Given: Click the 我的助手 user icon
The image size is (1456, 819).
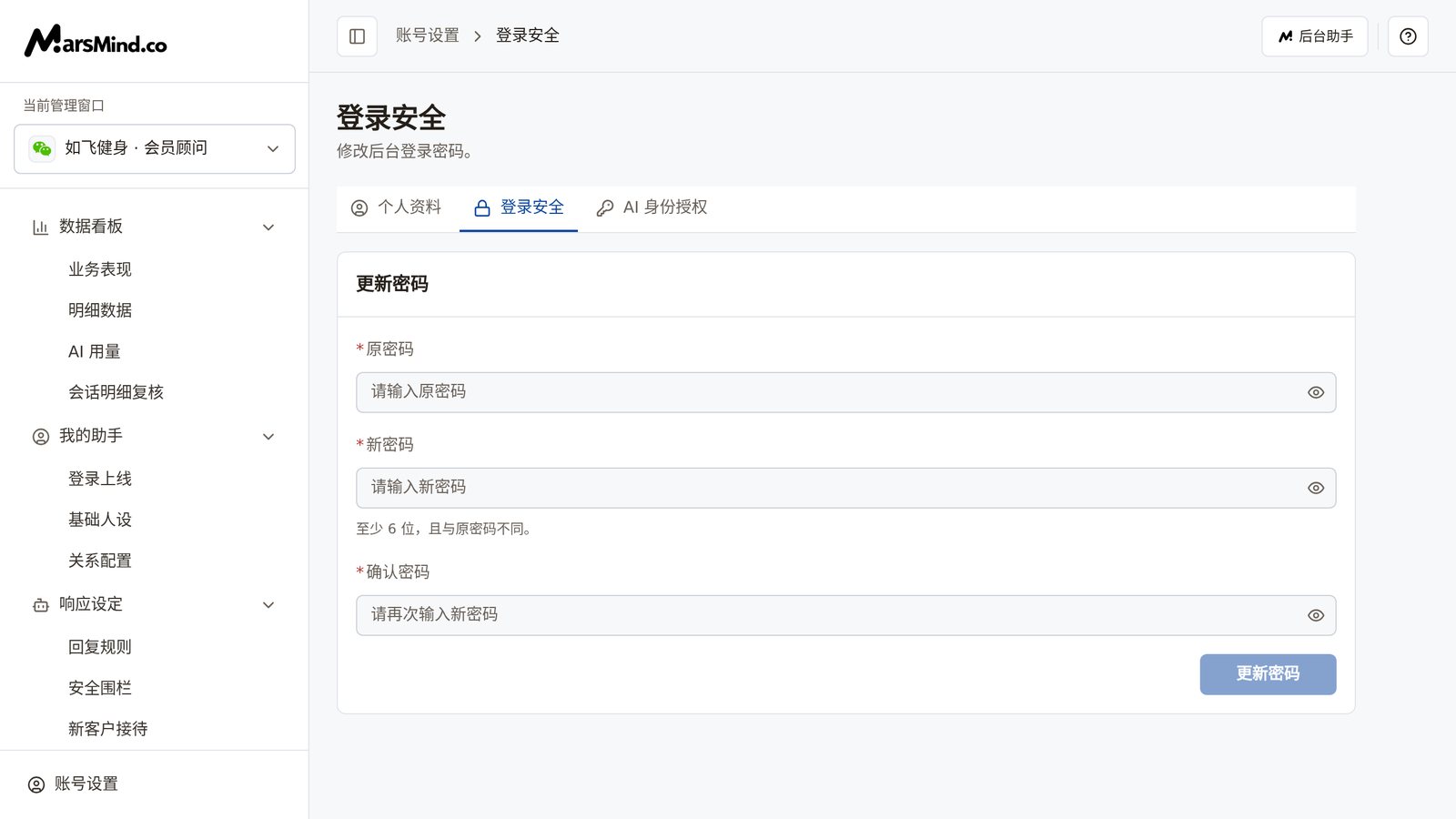Looking at the screenshot, I should coord(41,437).
